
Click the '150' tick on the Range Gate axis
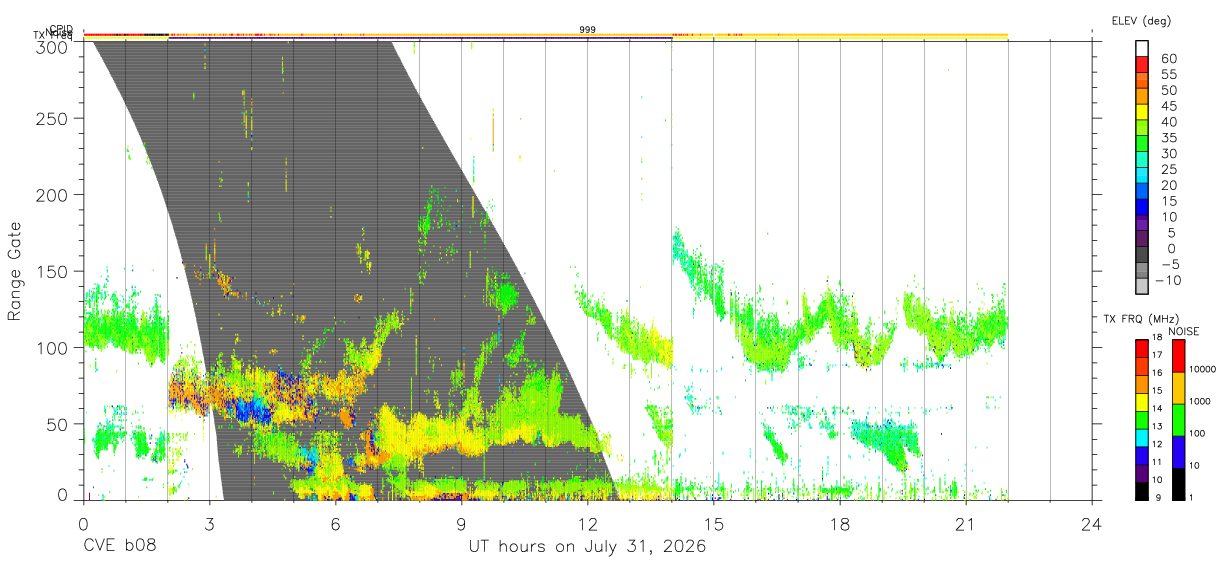tap(52, 272)
